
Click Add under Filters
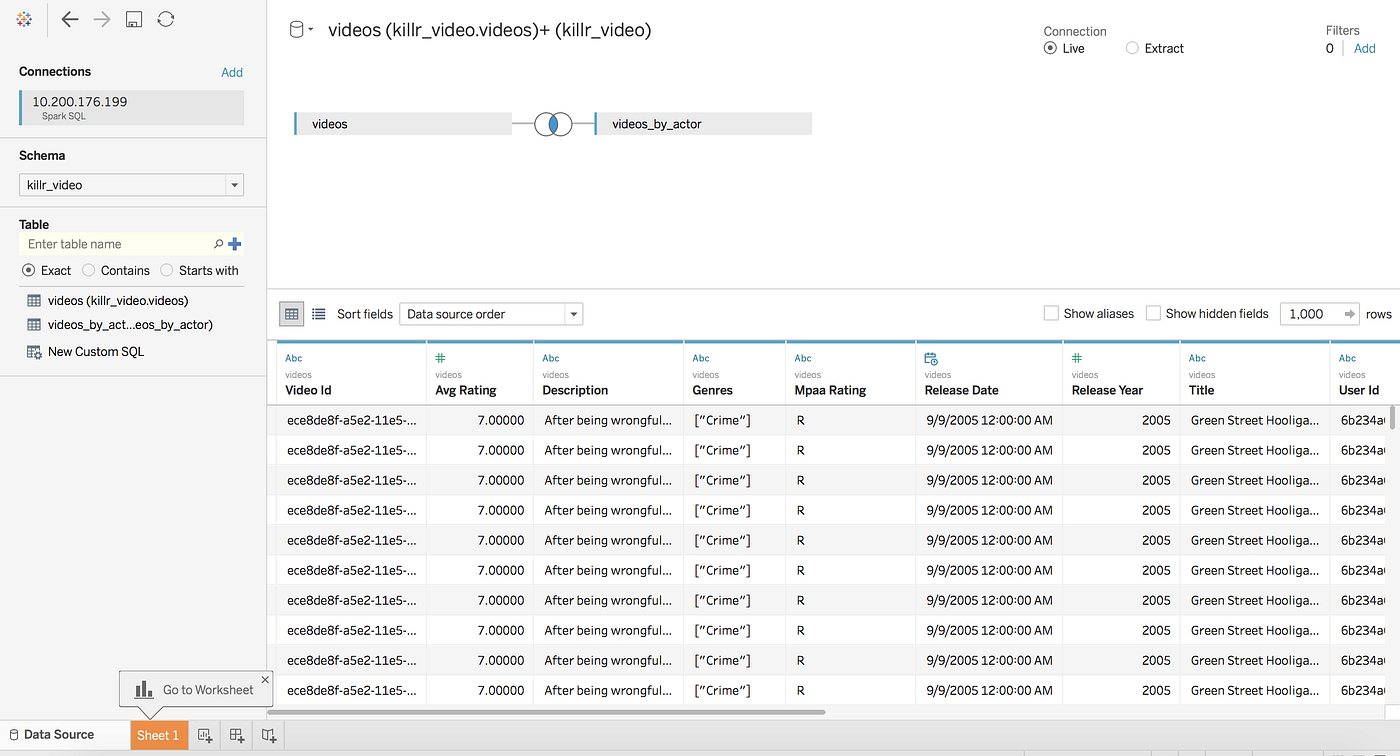coord(1364,48)
